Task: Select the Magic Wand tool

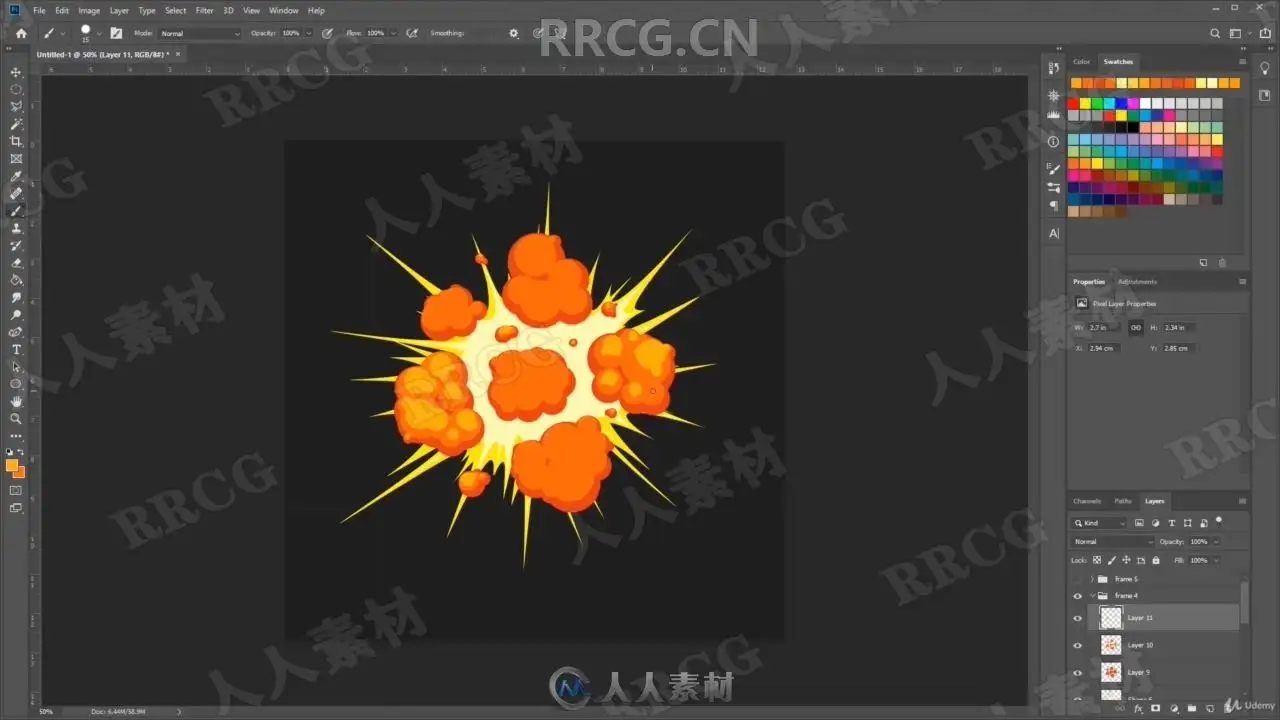Action: point(16,124)
